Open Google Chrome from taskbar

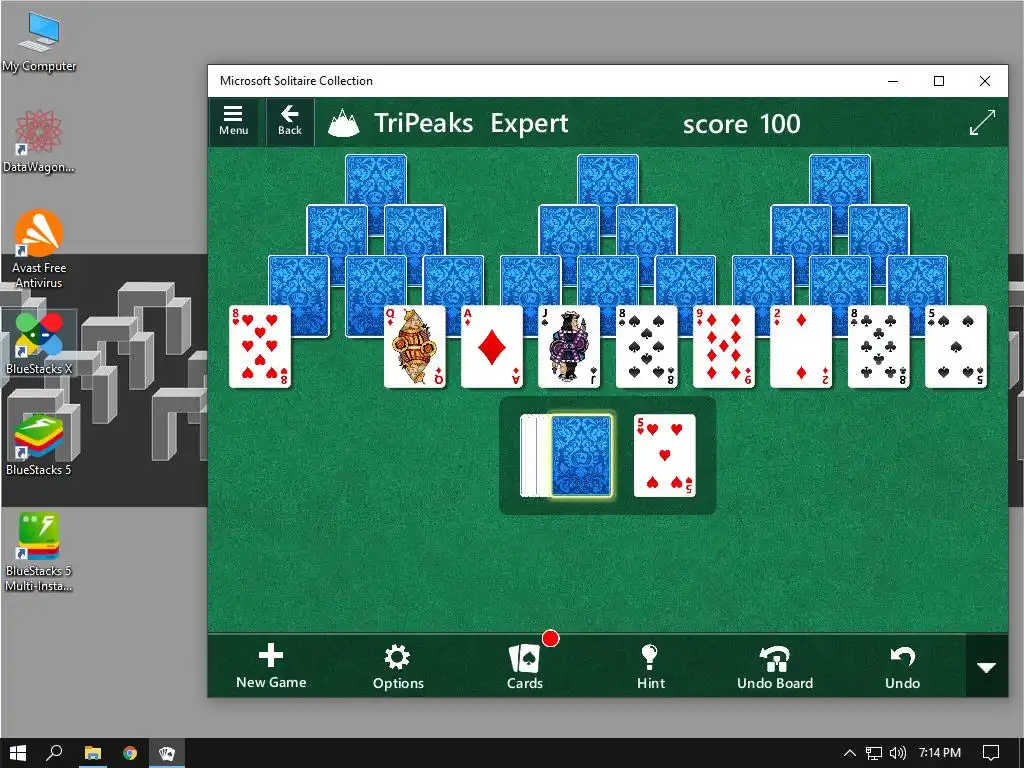[x=130, y=753]
